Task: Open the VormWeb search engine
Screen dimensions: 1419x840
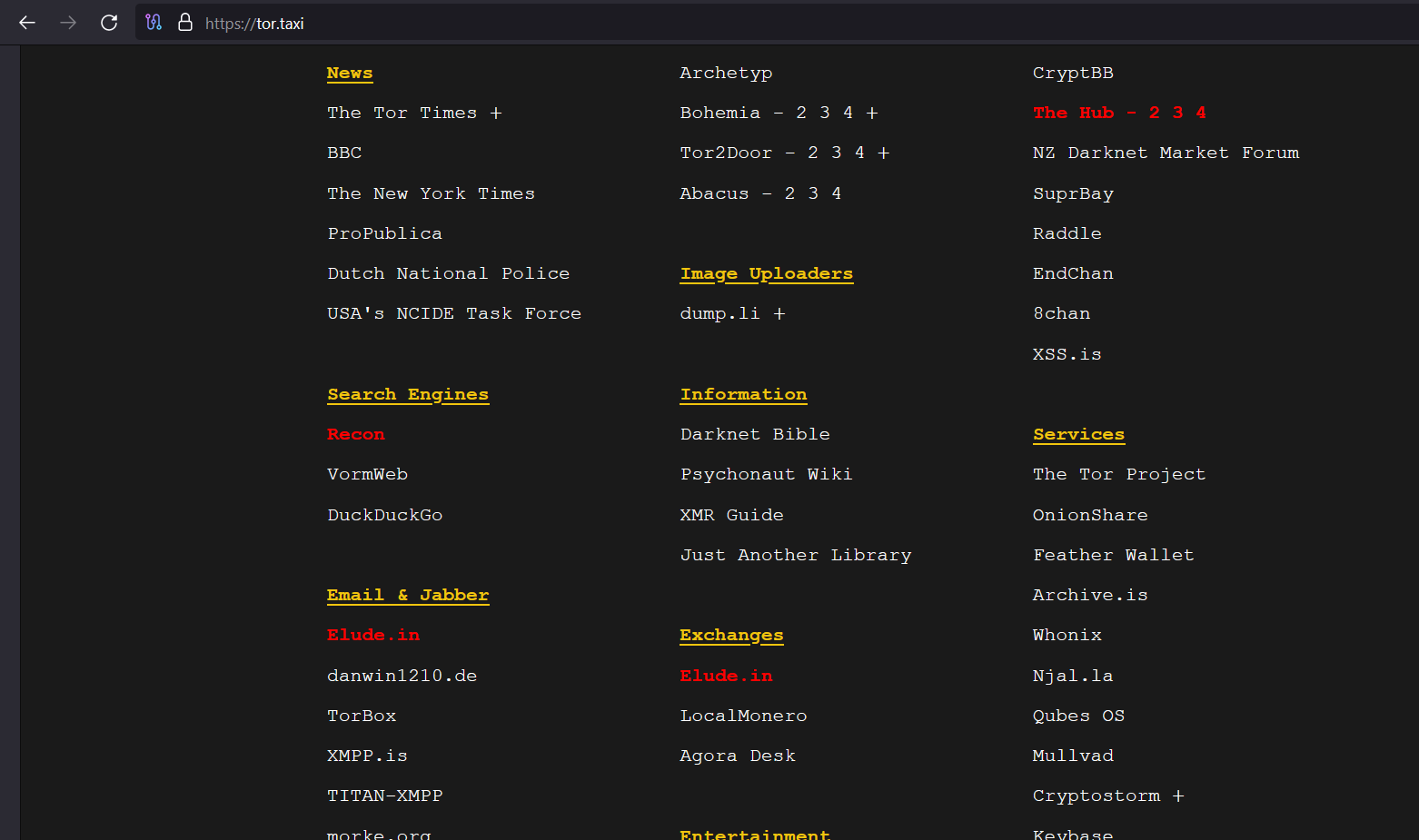Action: 367,474
